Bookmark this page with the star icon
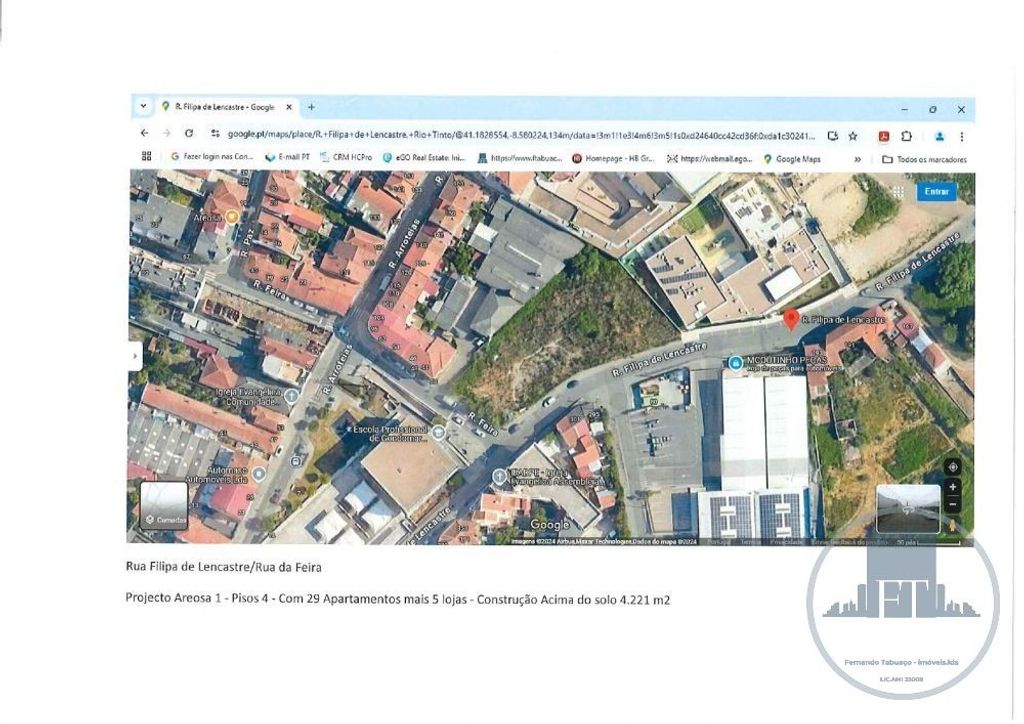The width and height of the screenshot is (1024, 724). 853,135
